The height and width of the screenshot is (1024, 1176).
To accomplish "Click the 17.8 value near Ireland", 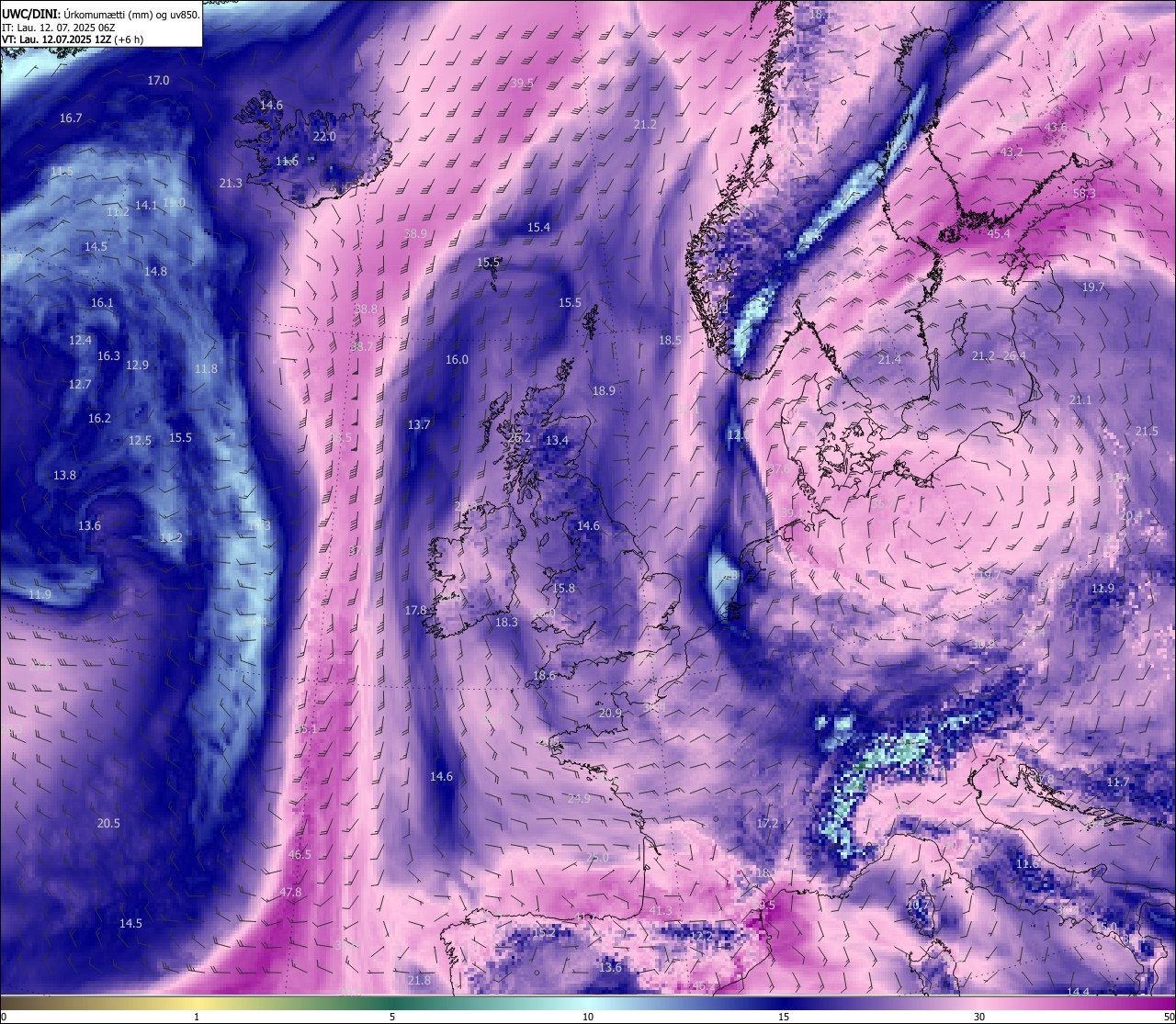I will pos(415,611).
